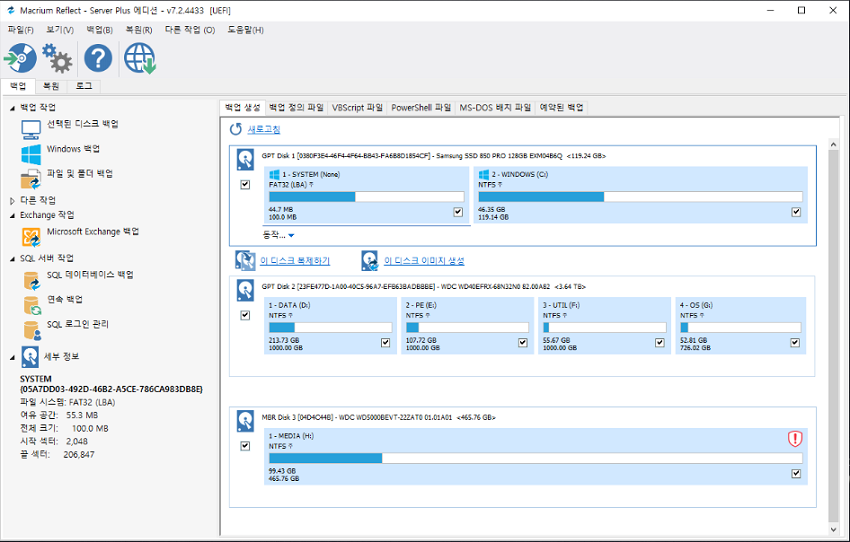The image size is (850, 542).
Task: Toggle the 2 - WINDOWS (C:) partition checkbox
Action: pos(796,212)
